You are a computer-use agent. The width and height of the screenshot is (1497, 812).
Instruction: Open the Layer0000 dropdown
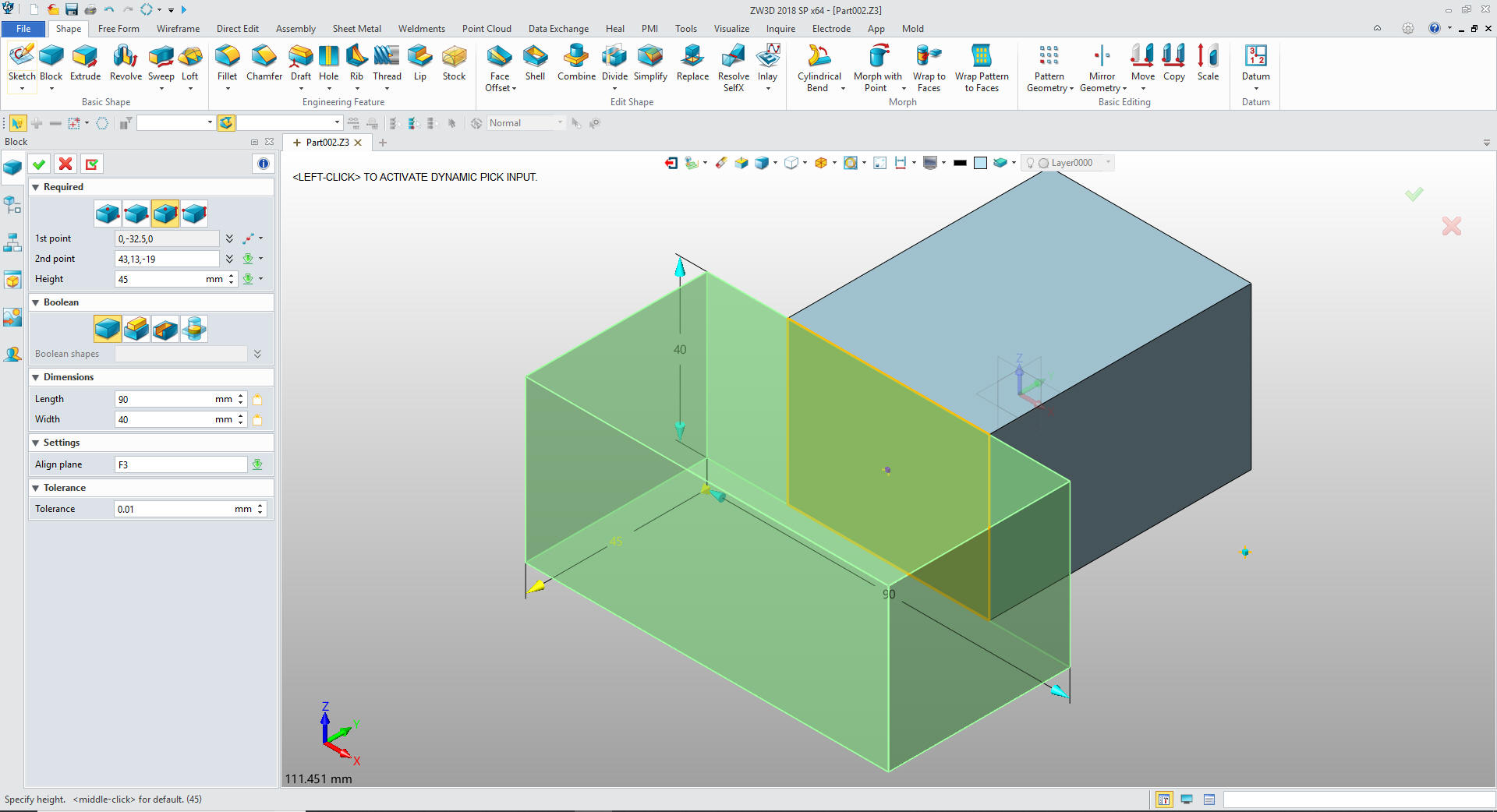(1108, 163)
